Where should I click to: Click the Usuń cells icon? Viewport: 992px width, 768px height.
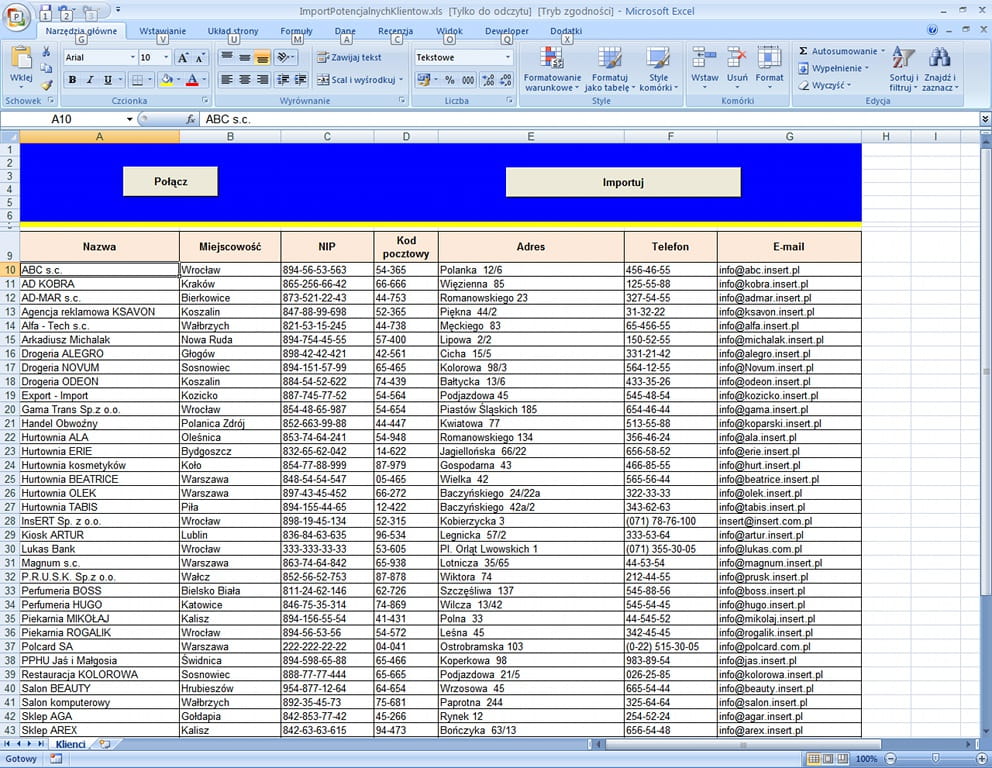pyautogui.click(x=737, y=59)
